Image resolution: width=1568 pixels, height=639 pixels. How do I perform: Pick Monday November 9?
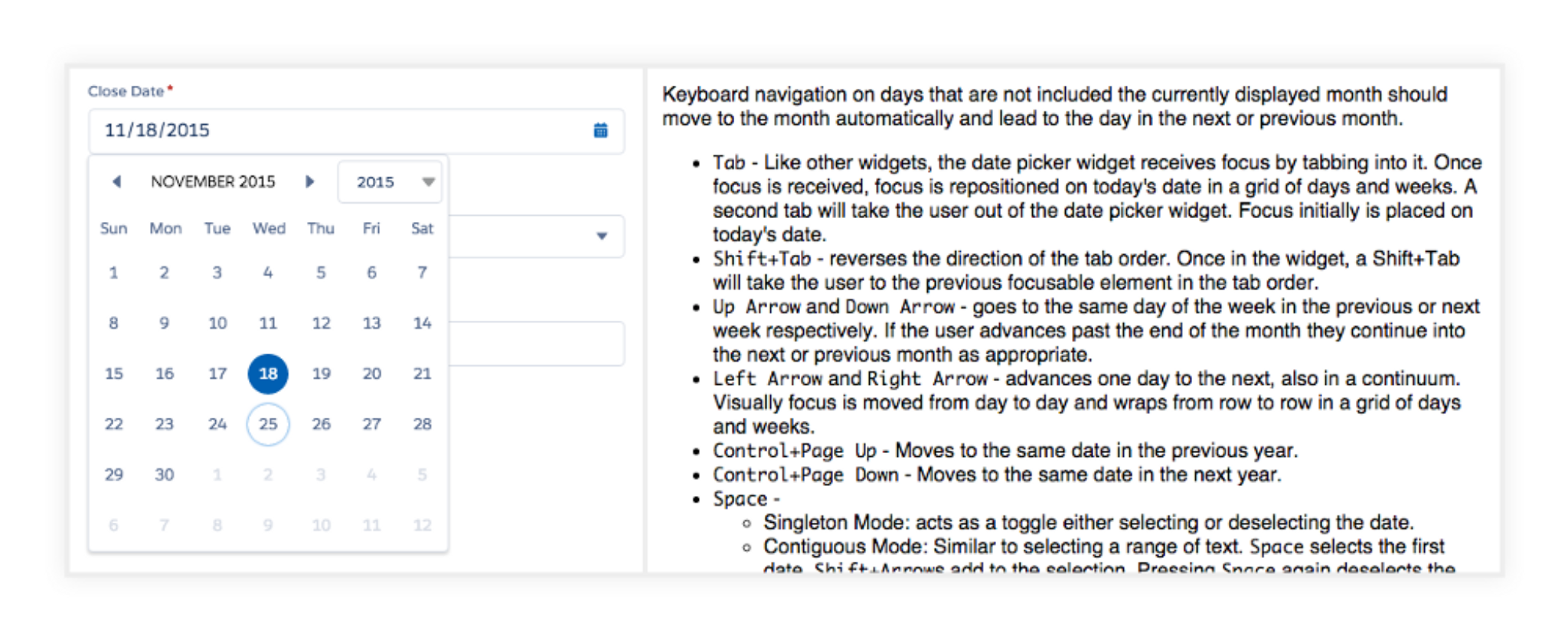[165, 323]
